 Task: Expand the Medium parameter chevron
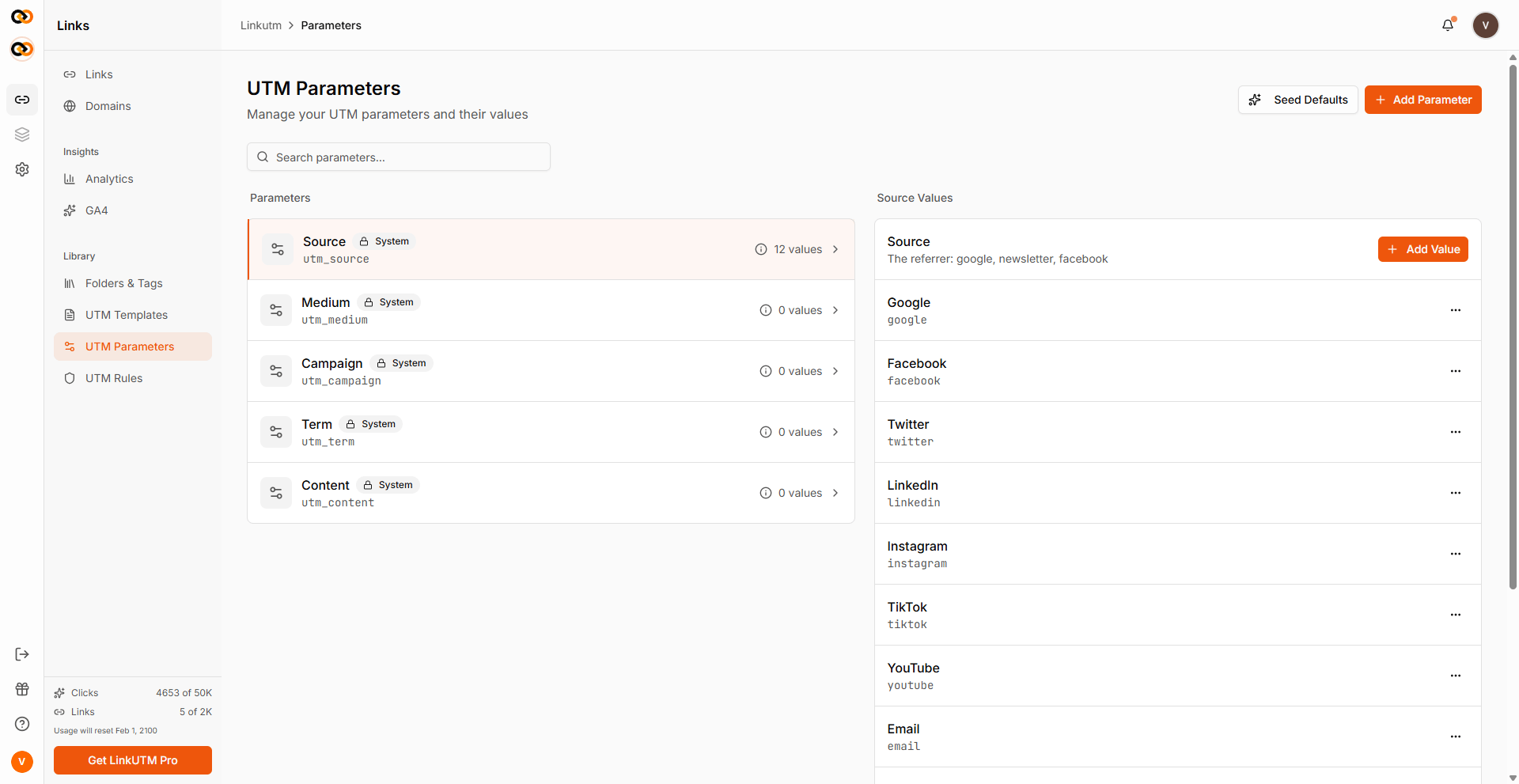point(835,310)
